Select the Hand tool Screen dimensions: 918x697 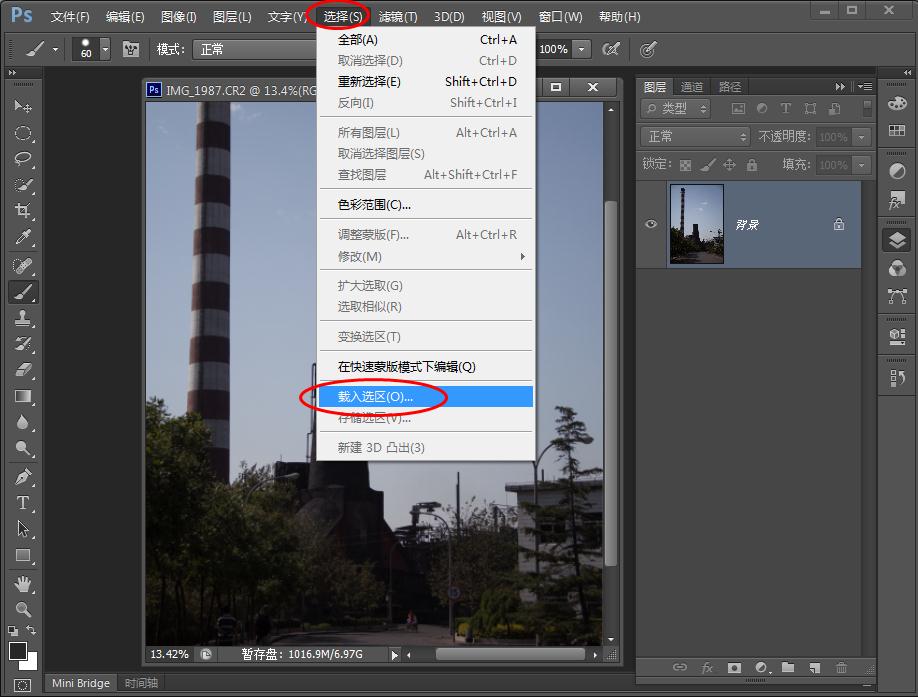click(x=23, y=583)
